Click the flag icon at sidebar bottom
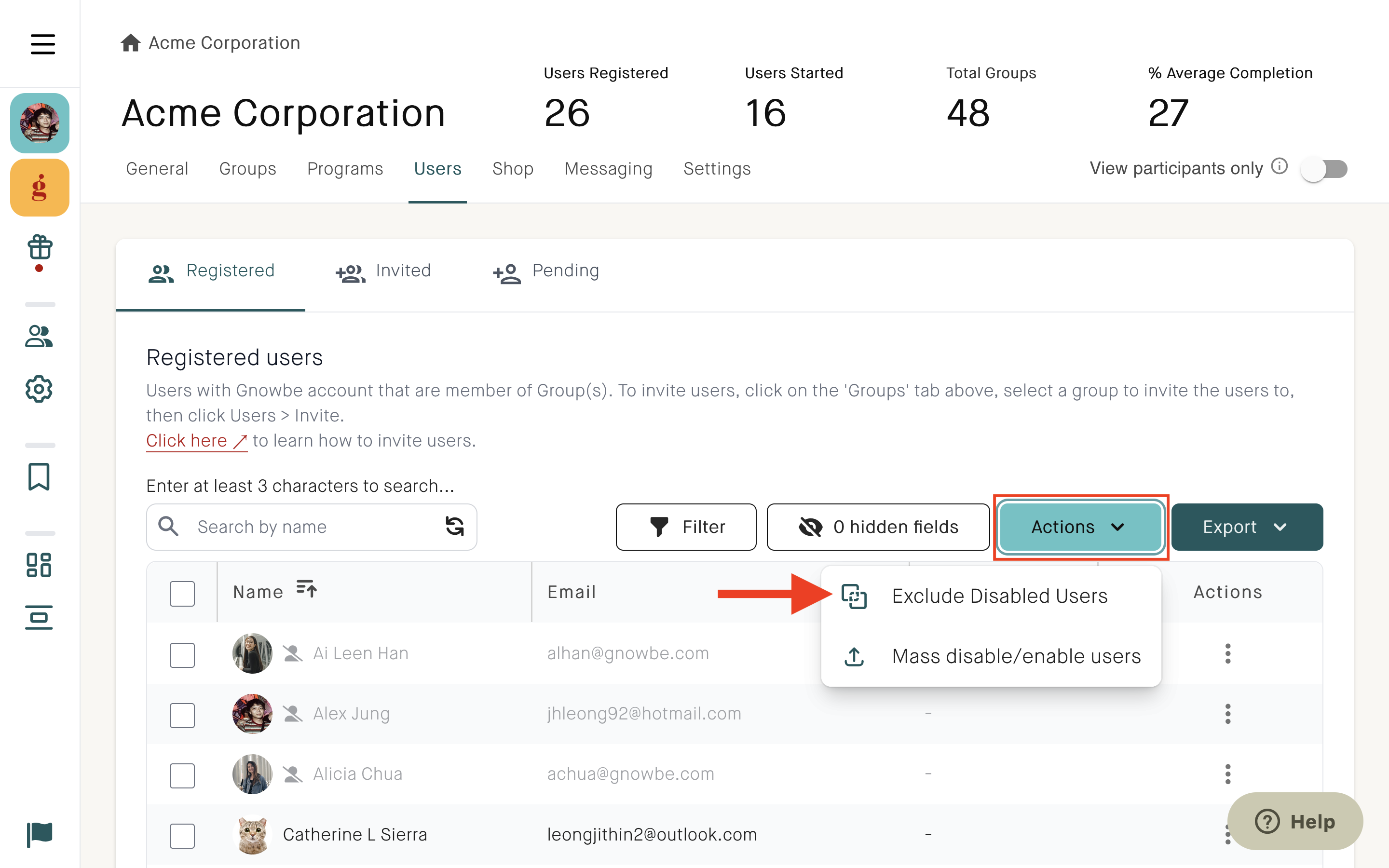 click(x=40, y=834)
